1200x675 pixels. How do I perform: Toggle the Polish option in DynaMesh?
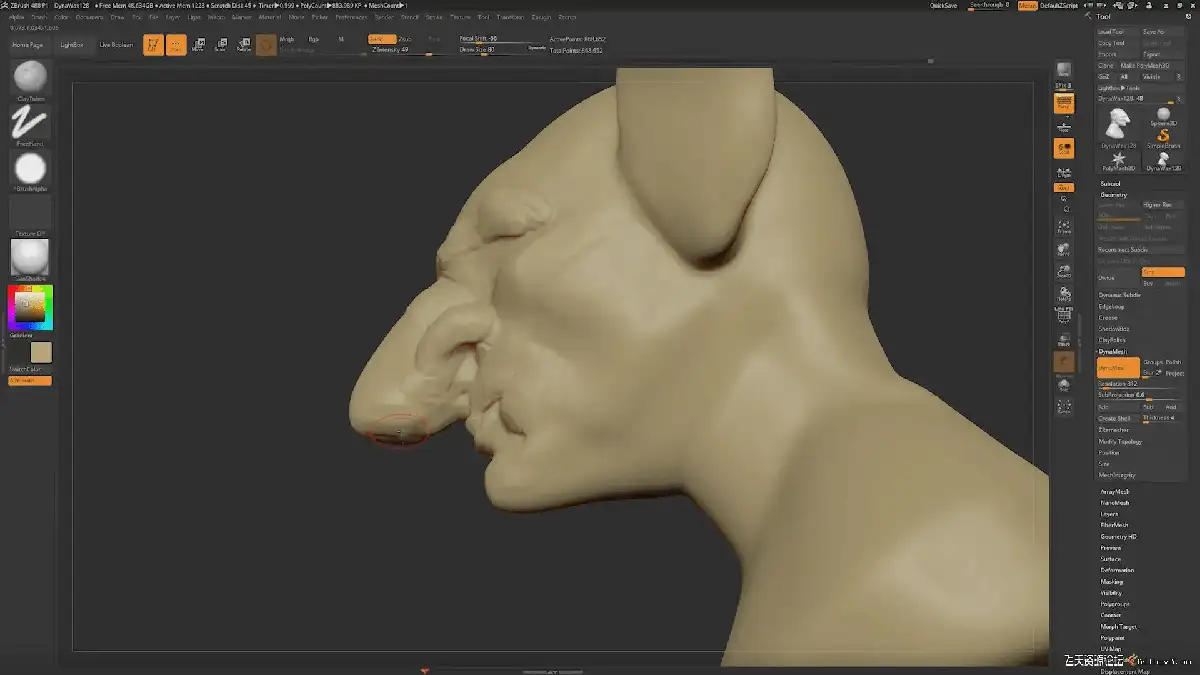coord(1174,362)
